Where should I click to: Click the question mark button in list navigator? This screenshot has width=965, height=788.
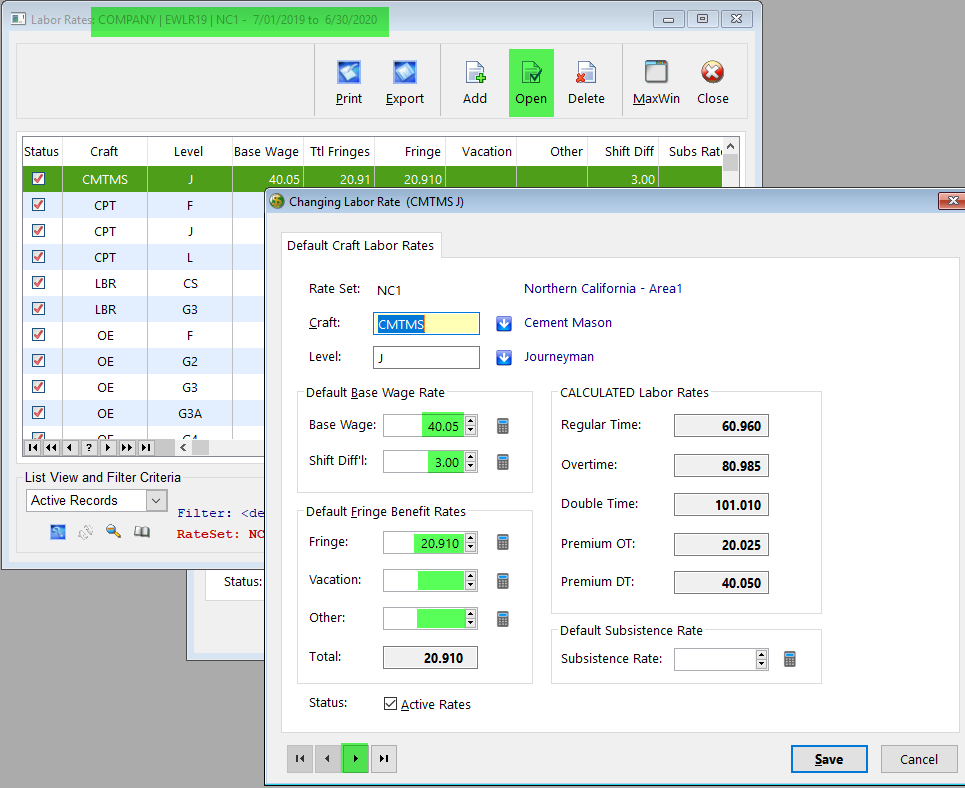(x=89, y=448)
